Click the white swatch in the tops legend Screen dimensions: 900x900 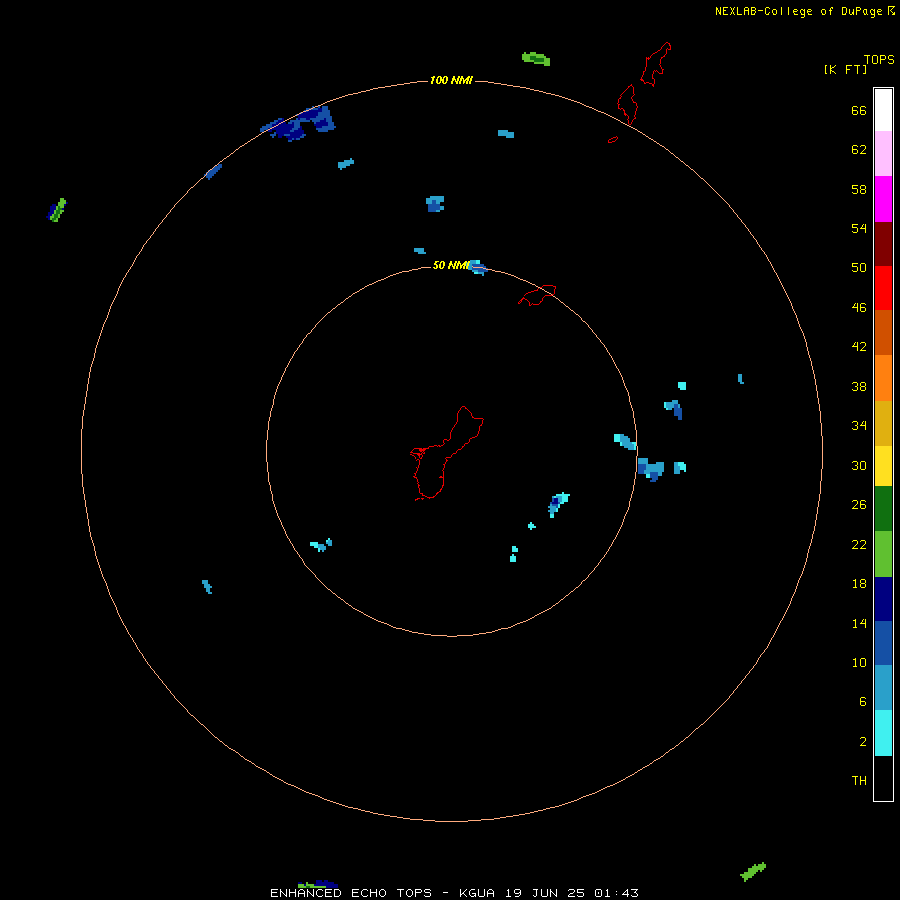click(x=883, y=110)
